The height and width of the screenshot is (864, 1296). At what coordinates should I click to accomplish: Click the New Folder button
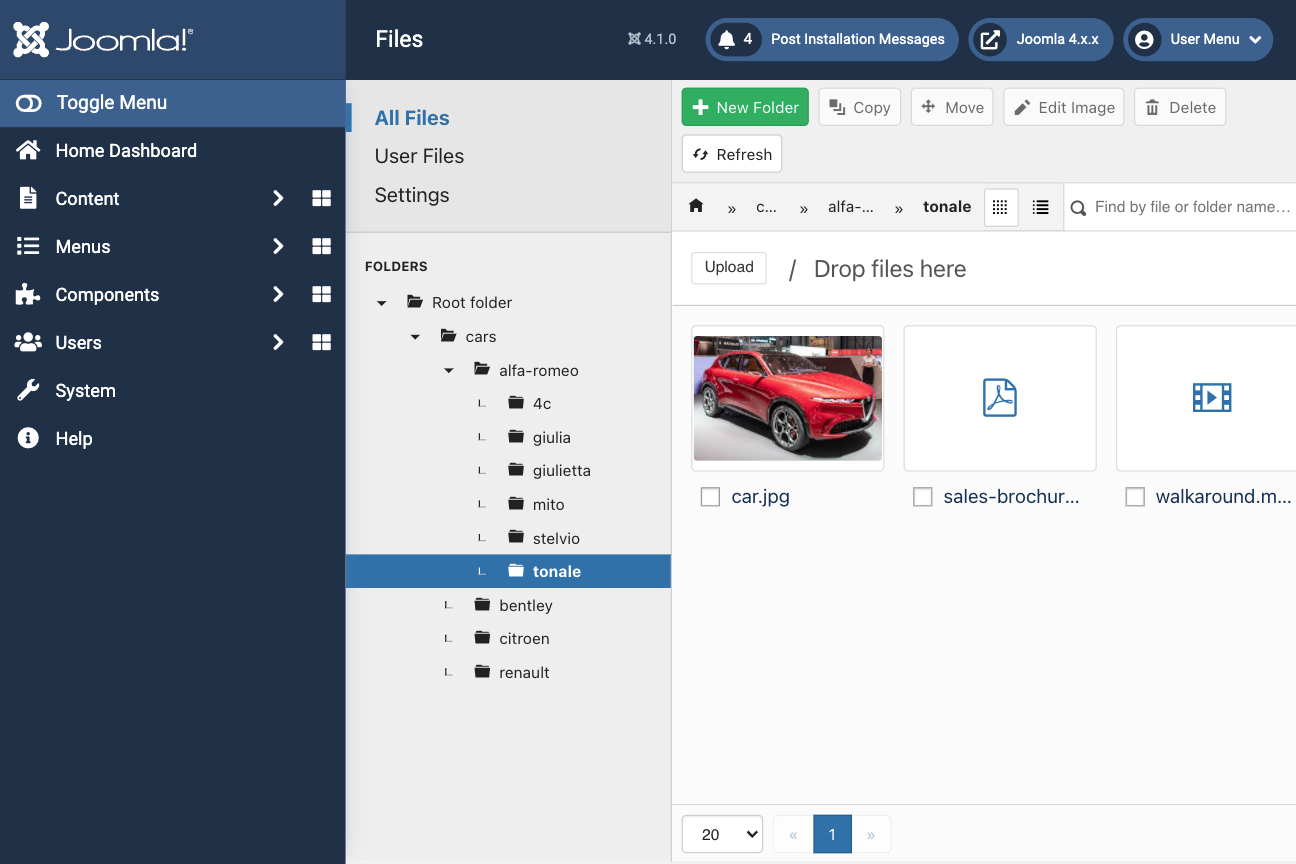pyautogui.click(x=745, y=107)
